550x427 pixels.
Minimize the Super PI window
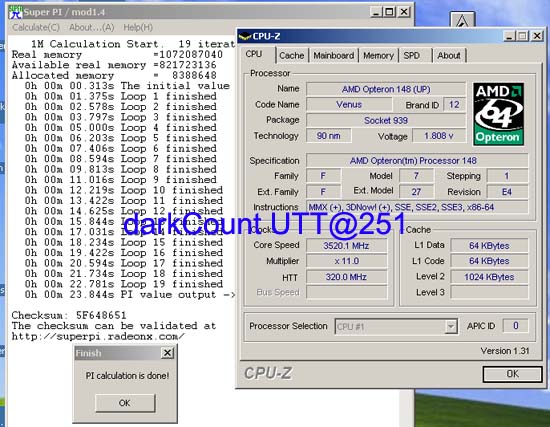click(376, 12)
